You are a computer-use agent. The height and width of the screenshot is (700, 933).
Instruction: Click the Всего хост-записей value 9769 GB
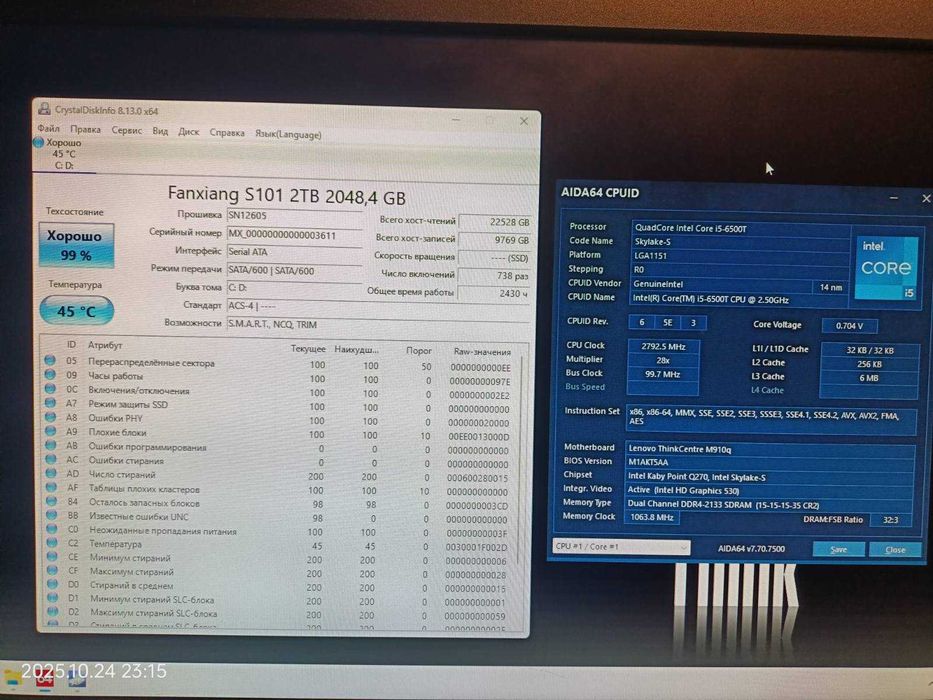click(x=495, y=240)
